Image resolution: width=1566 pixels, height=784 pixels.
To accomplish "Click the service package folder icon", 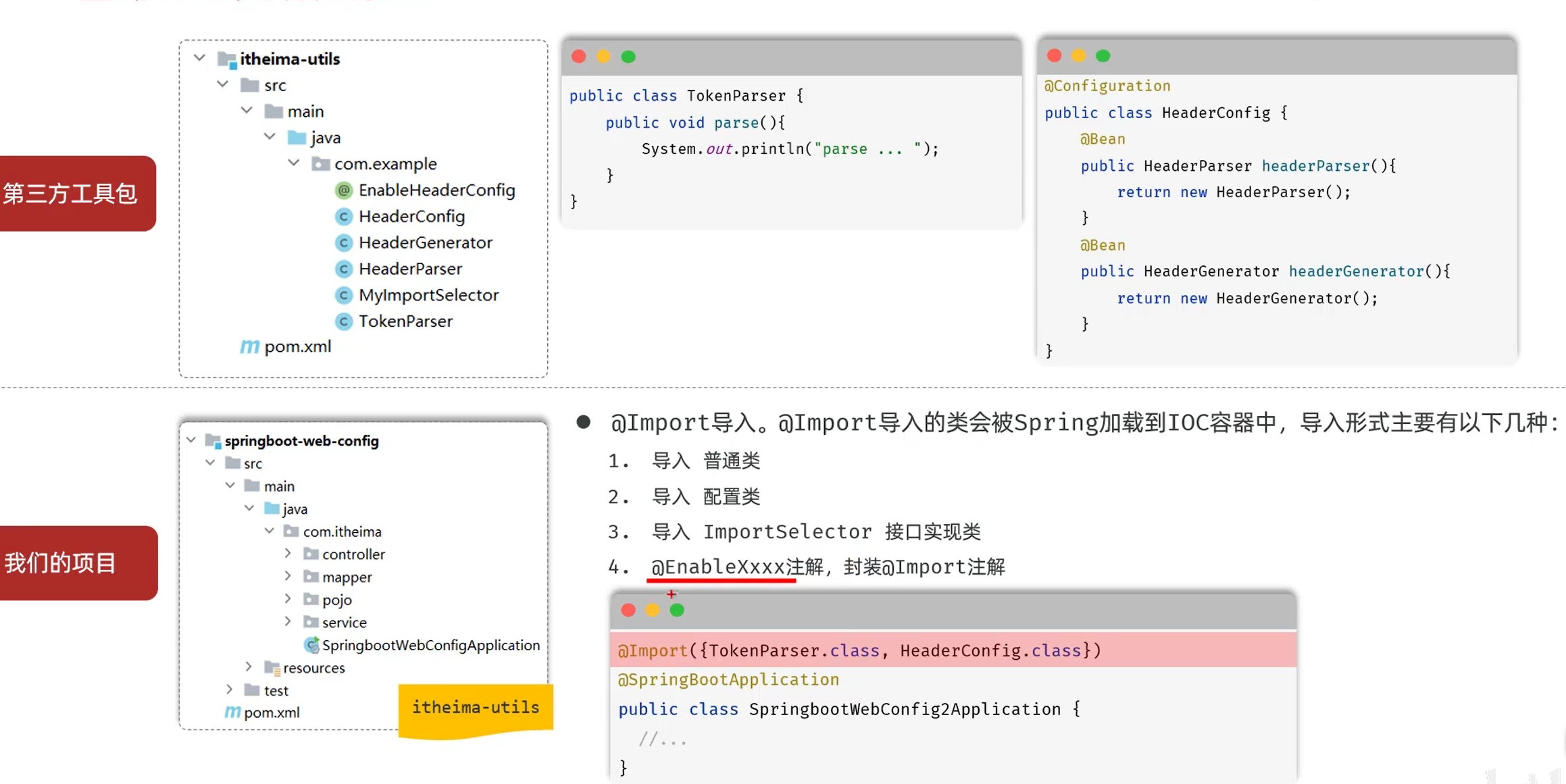I will point(311,622).
